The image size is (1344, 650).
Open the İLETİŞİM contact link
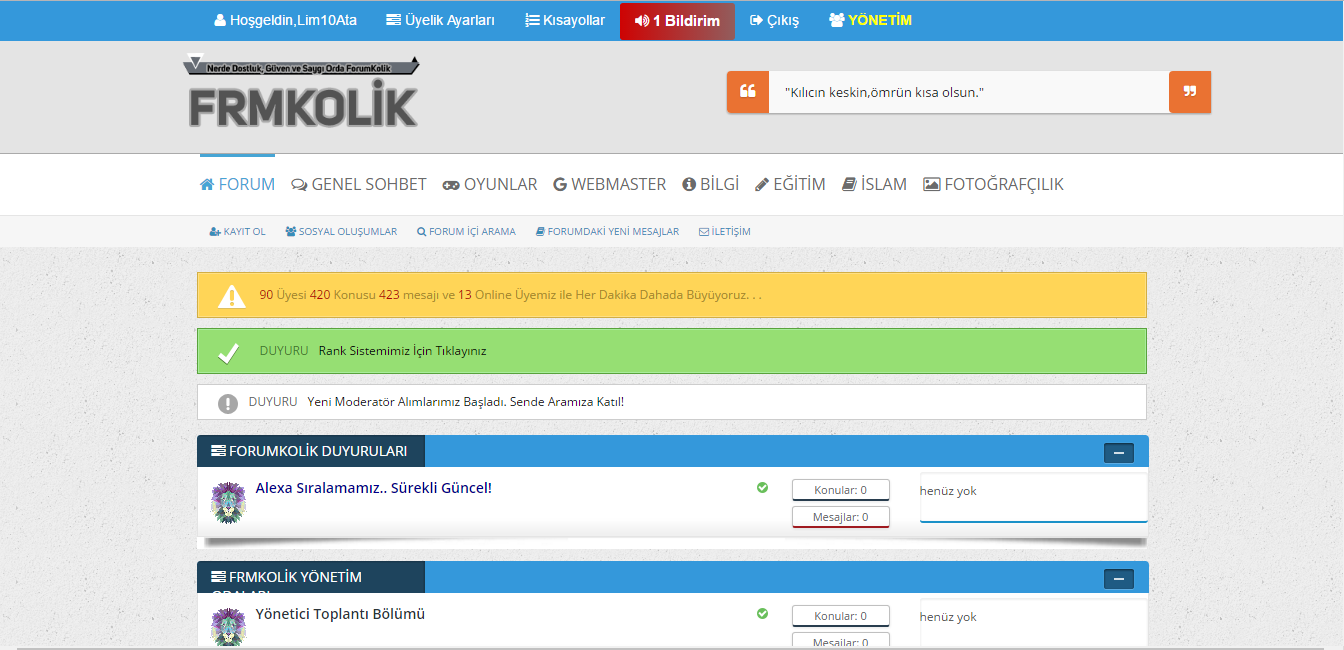725,231
